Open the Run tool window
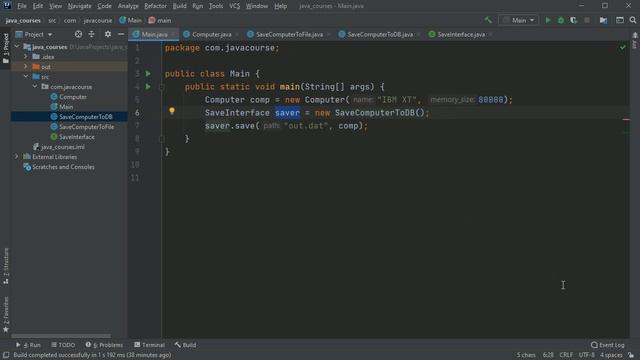640x360 pixels. pyautogui.click(x=28, y=345)
